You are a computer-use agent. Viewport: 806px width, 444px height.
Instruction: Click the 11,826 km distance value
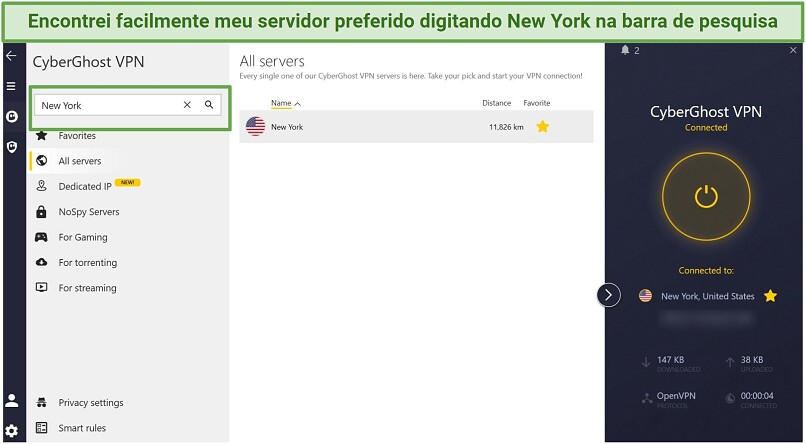[506, 127]
